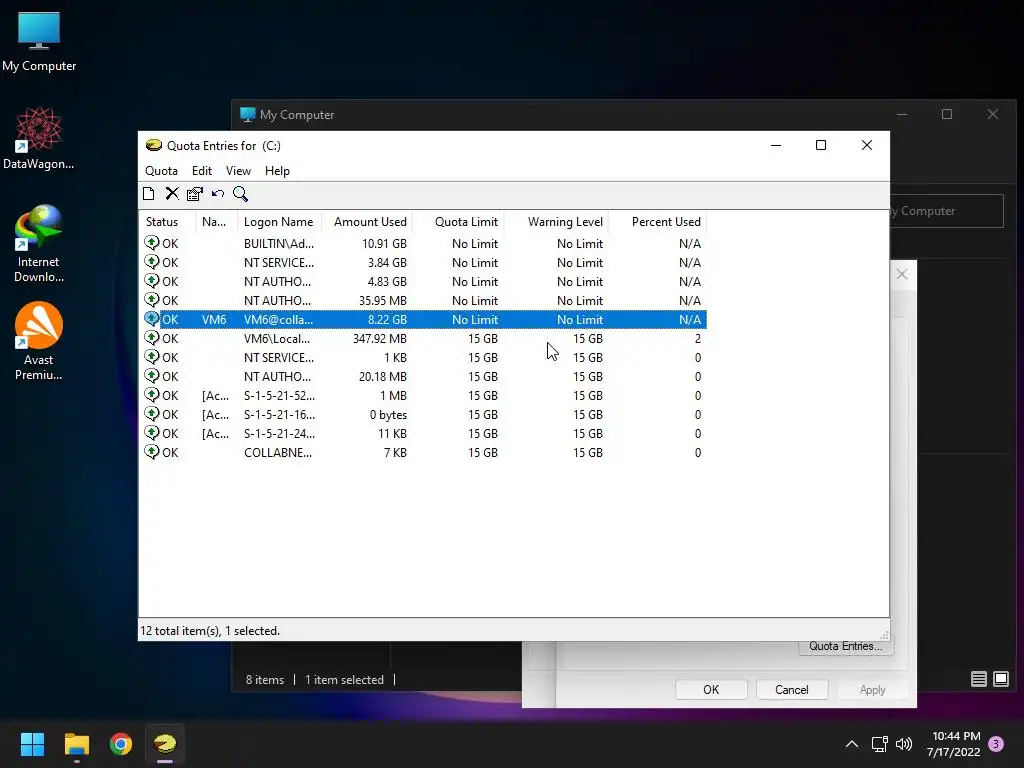The height and width of the screenshot is (768, 1024).
Task: Click the status icon of VM6\Local... row
Action: [152, 338]
